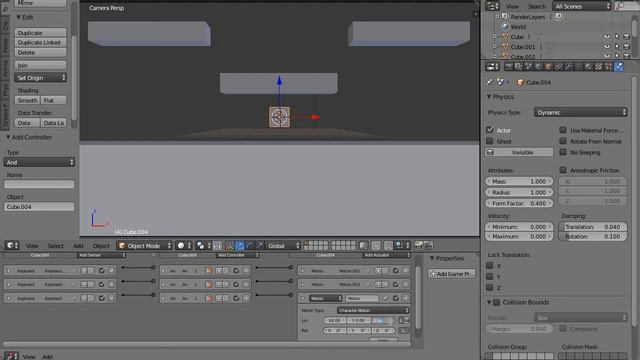Adjust the Rotation damping slider
This screenshot has width=640, height=360.
point(593,236)
